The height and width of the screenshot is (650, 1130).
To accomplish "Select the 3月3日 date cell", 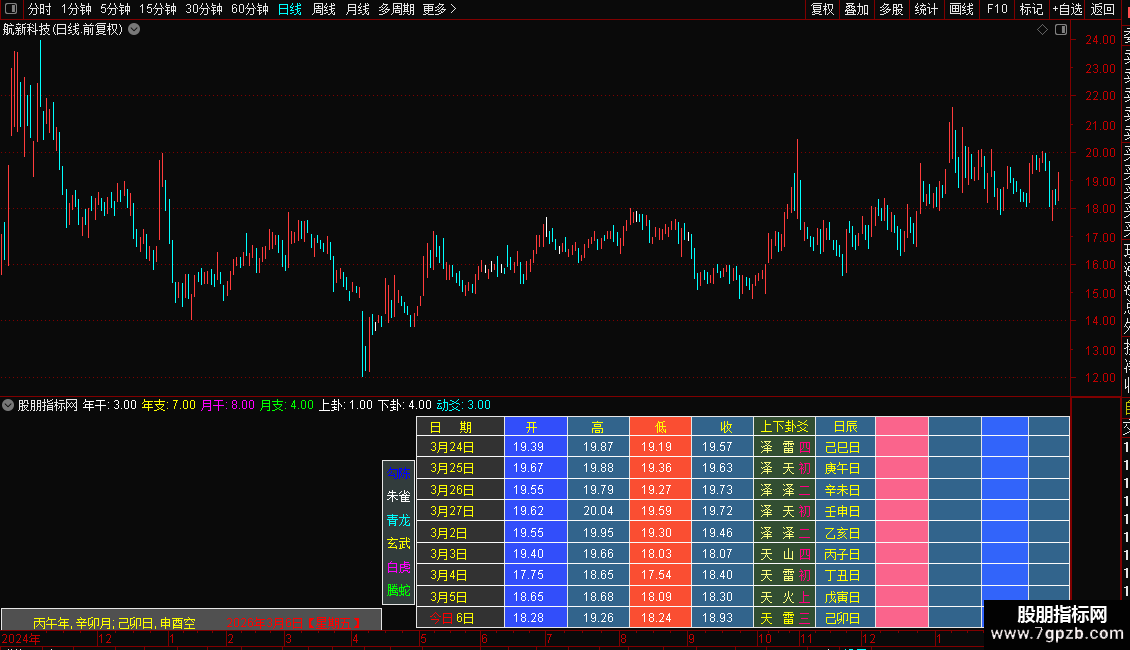I will (461, 554).
